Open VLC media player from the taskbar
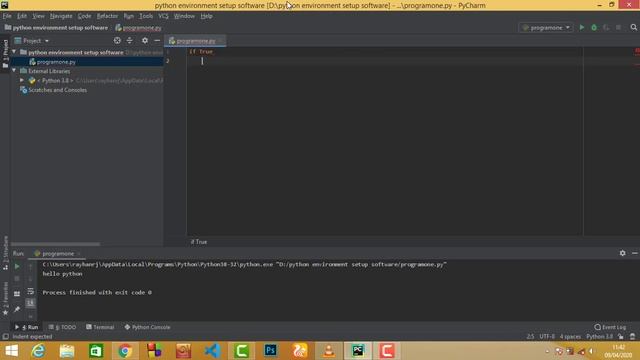Image resolution: width=640 pixels, height=360 pixels. click(x=329, y=351)
